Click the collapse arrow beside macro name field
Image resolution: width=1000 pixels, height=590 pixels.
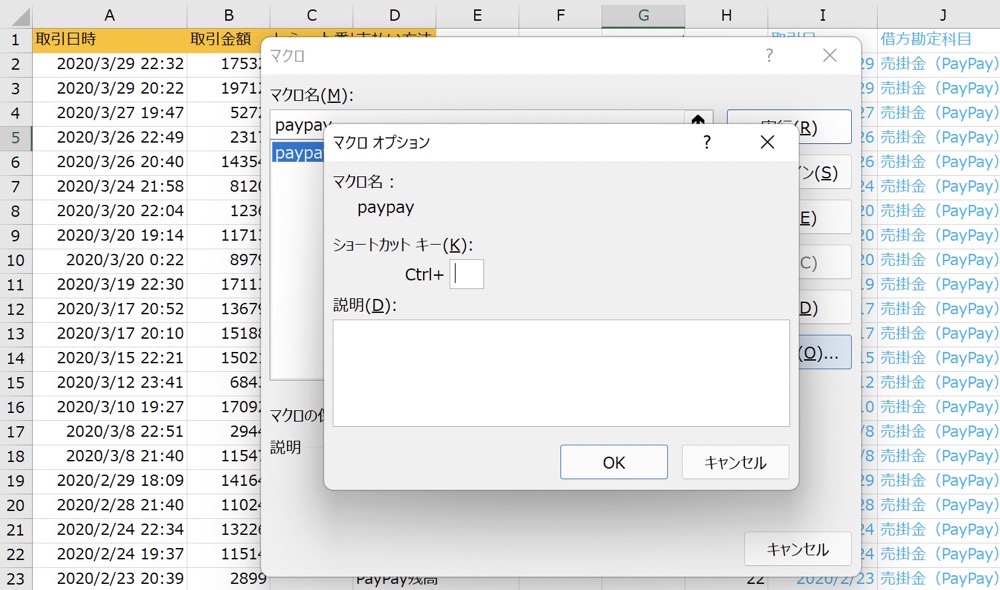(x=698, y=120)
